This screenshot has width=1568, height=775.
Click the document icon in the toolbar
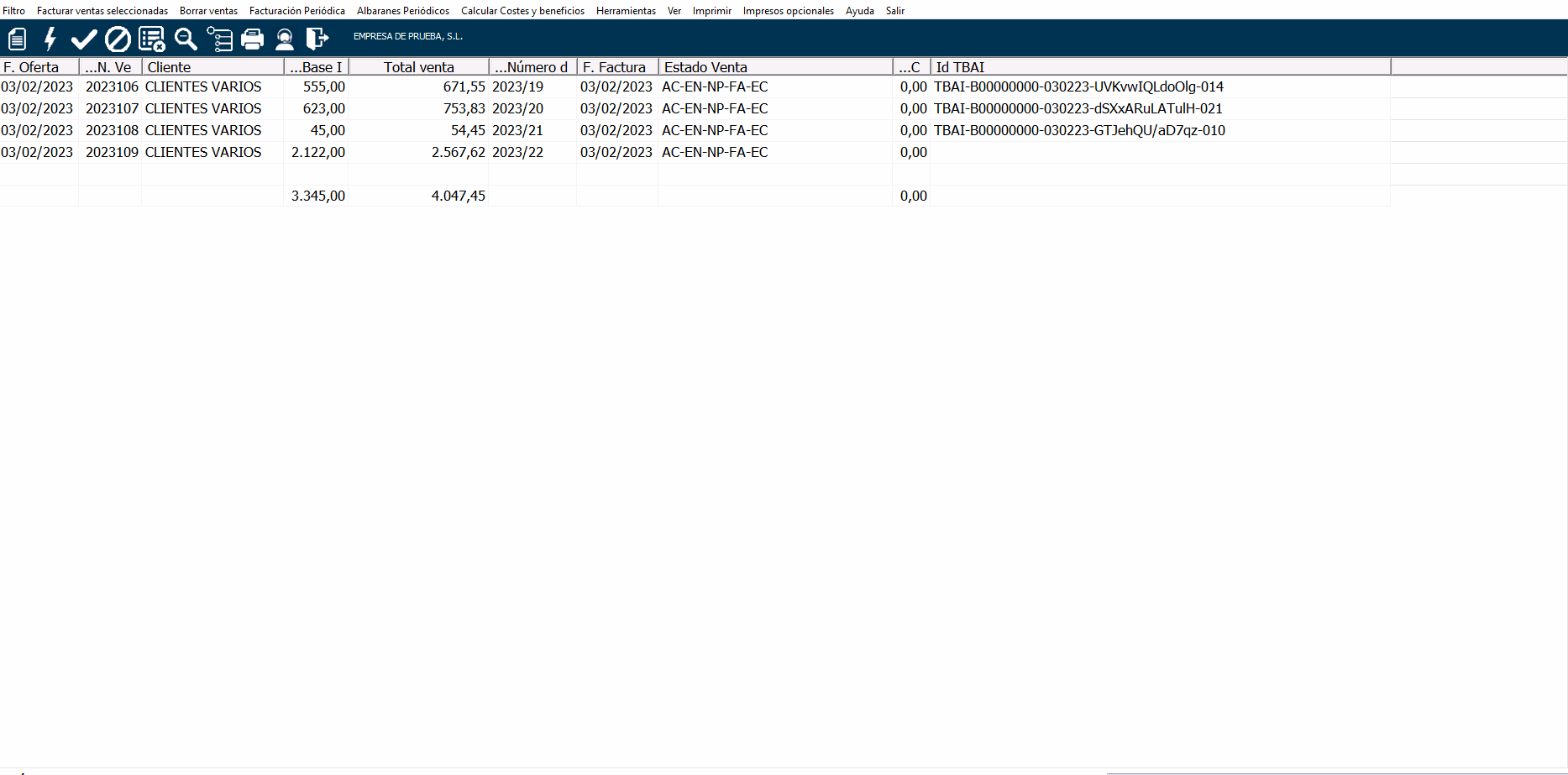coord(18,39)
